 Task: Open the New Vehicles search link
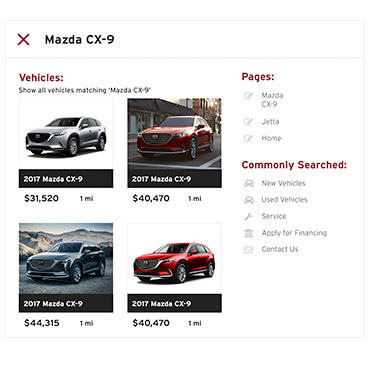click(x=283, y=183)
